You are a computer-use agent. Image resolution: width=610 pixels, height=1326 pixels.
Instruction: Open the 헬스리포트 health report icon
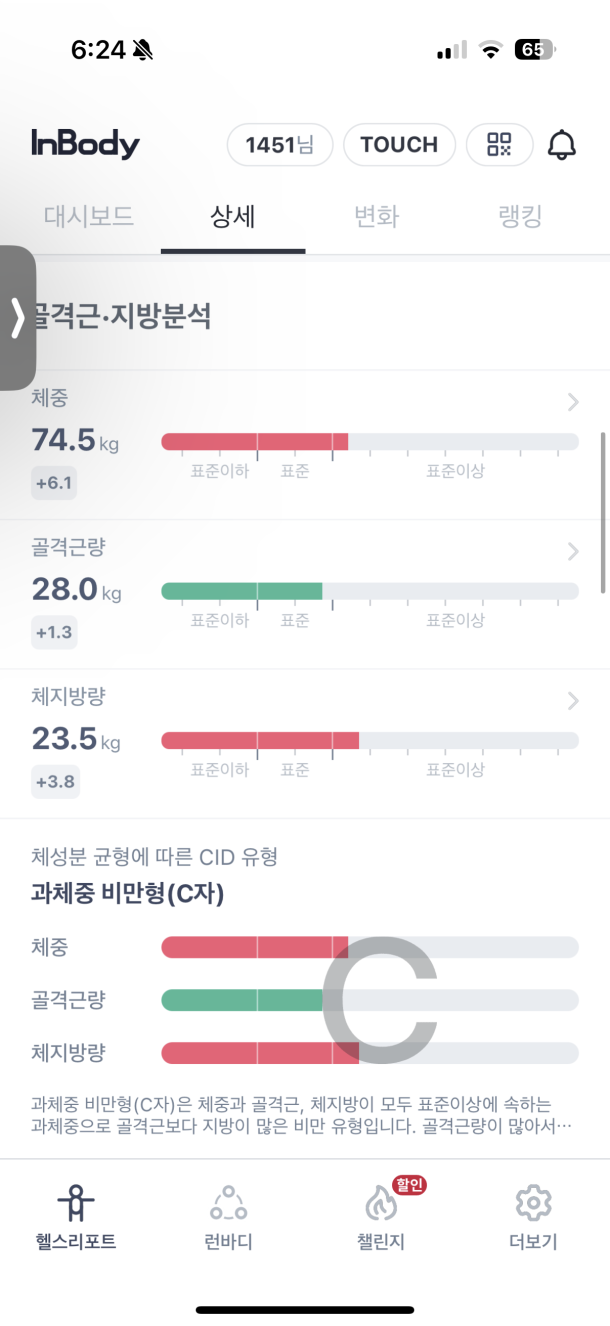point(76,1203)
